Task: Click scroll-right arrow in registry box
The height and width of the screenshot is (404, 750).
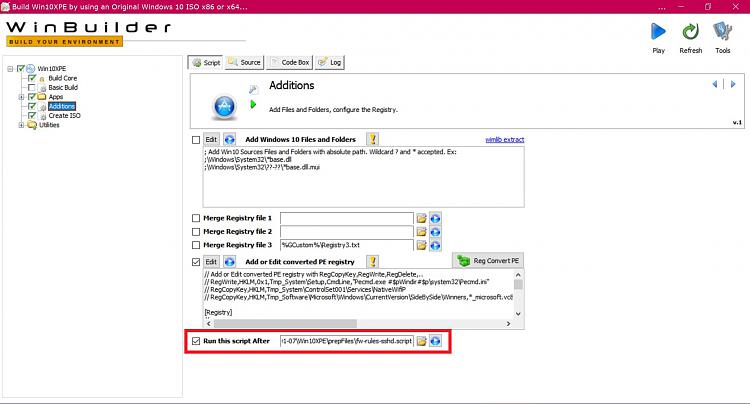Action: [508, 324]
